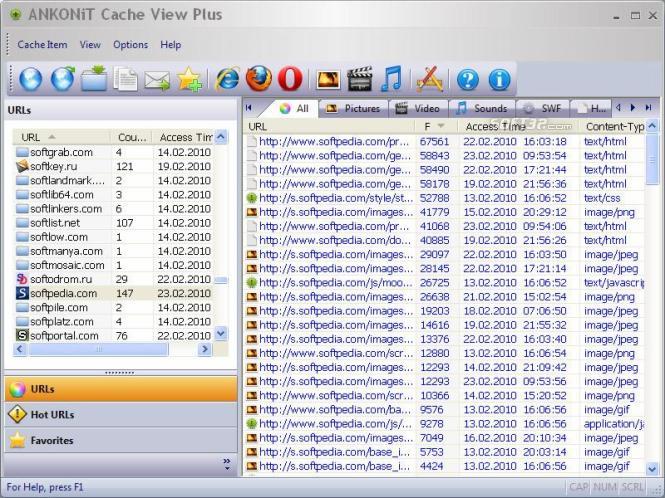Select the Firefox cache icon

(259, 79)
